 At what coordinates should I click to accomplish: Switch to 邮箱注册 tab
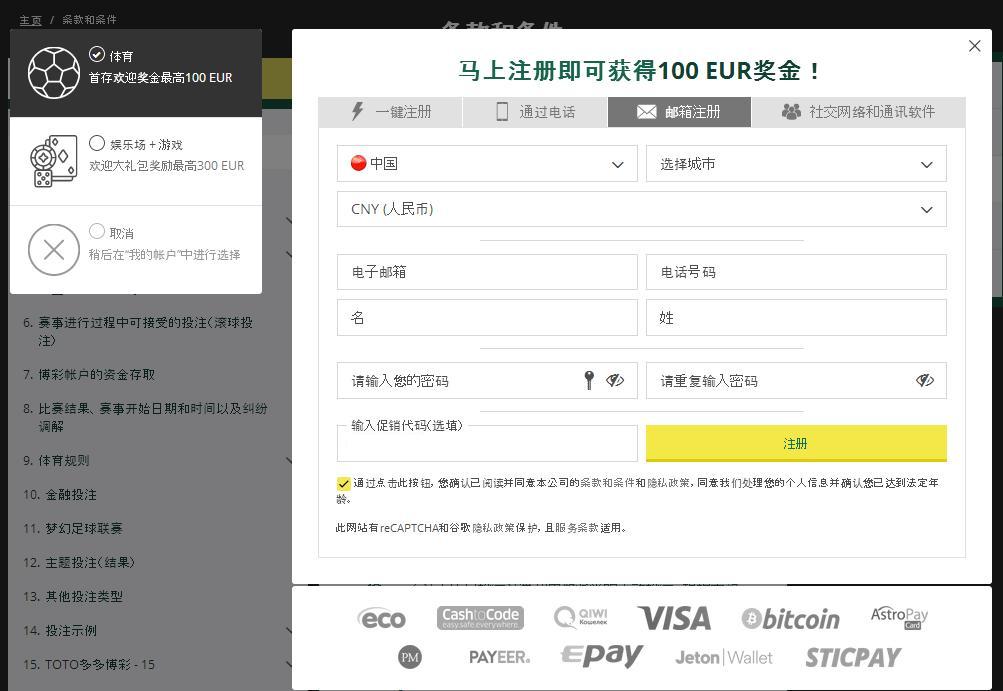click(x=679, y=112)
